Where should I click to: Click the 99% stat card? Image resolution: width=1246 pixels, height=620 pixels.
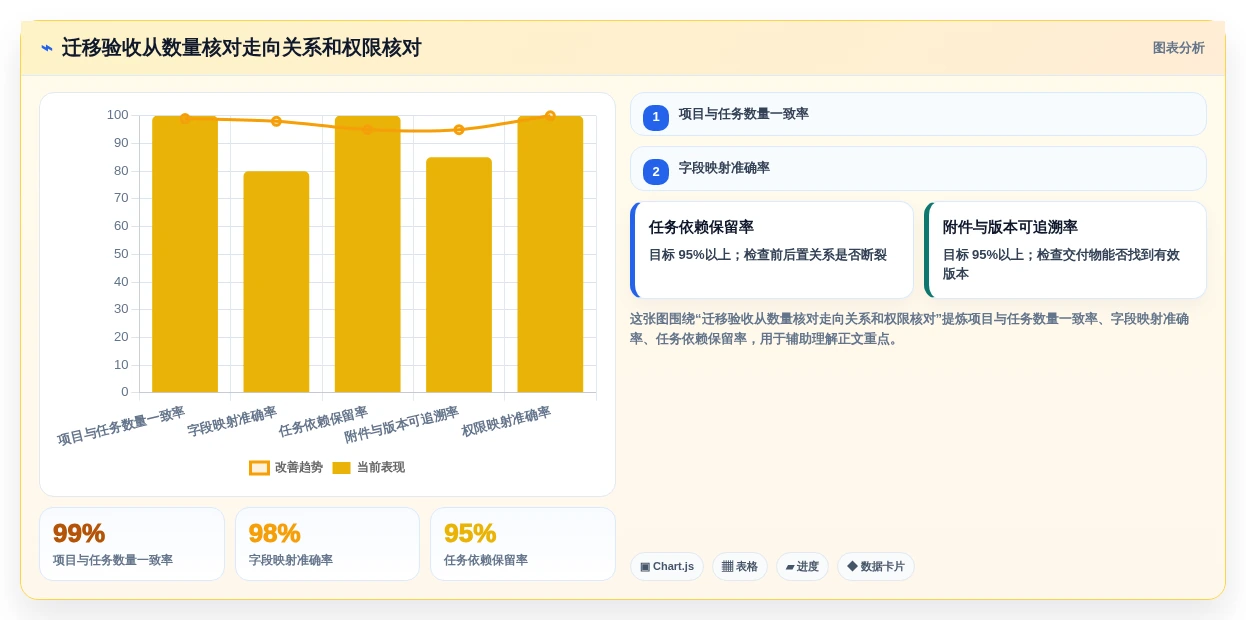[x=132, y=544]
